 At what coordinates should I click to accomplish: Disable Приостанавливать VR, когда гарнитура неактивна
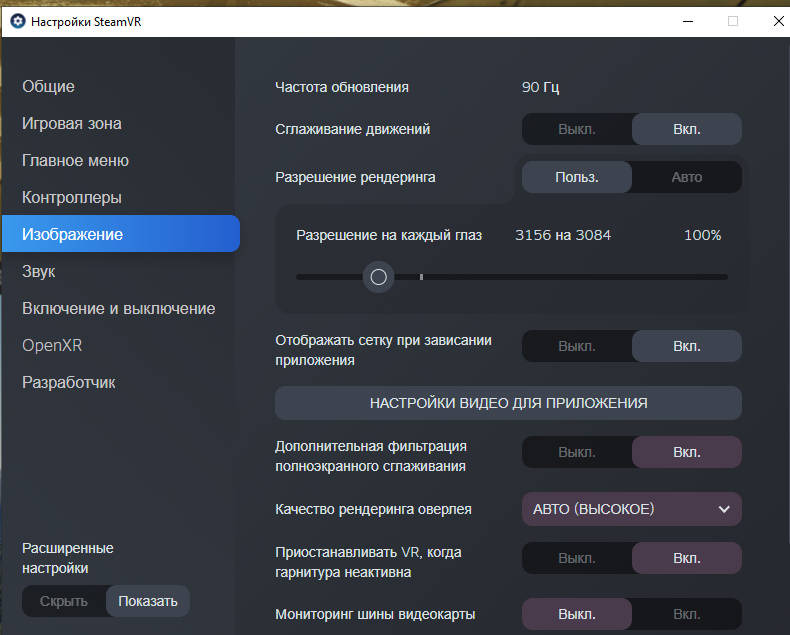[x=577, y=558]
